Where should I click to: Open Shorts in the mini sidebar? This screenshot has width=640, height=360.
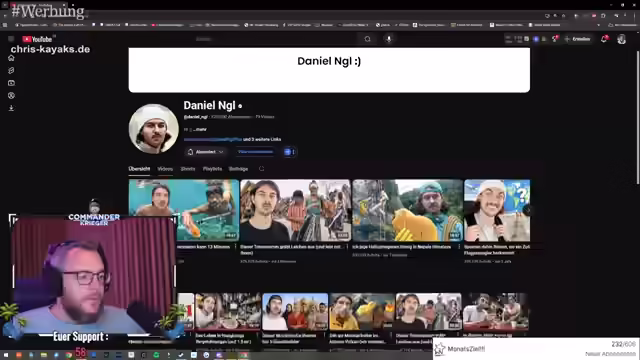tap(11, 70)
